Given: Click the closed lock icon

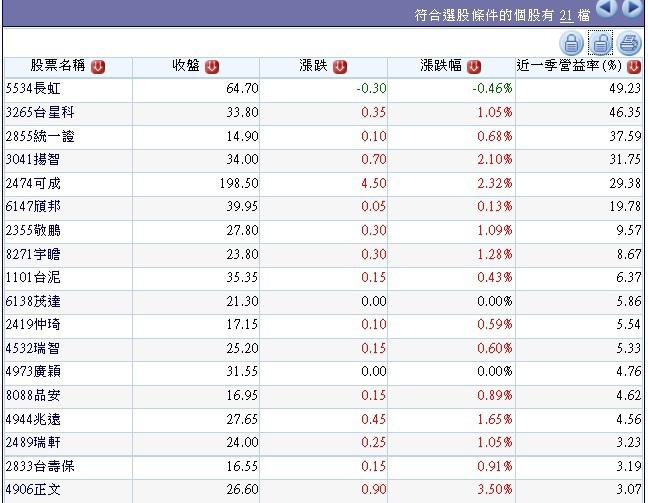Looking at the screenshot, I should 572,43.
